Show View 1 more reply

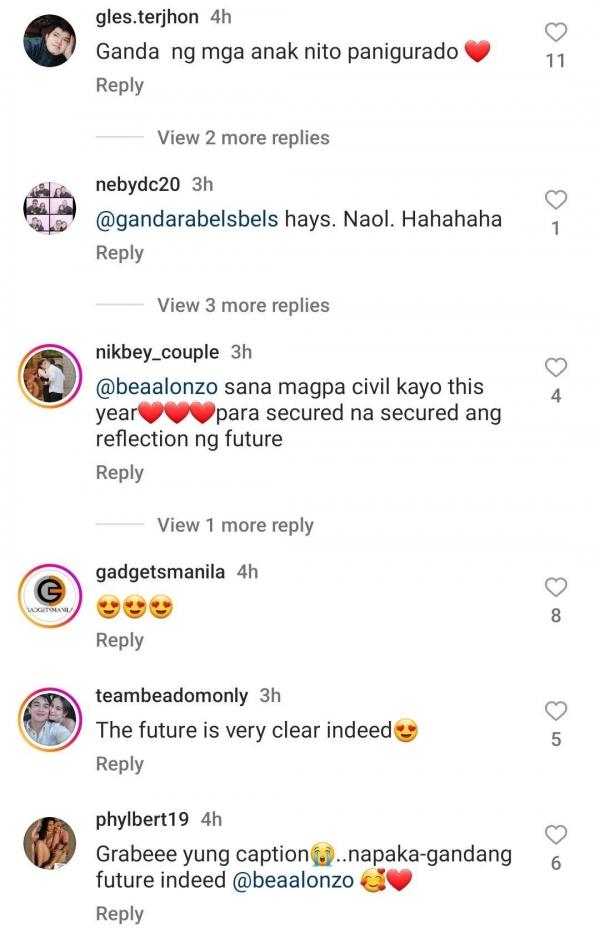point(235,526)
